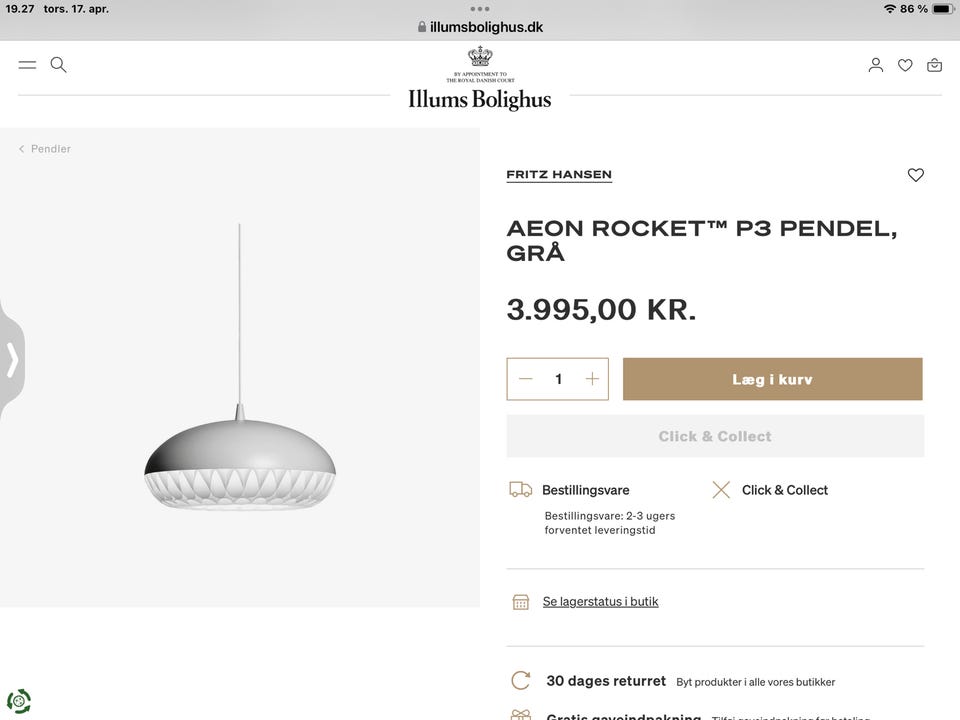This screenshot has width=960, height=720.
Task: Open the Fritz Hansen brand link
Action: [x=559, y=174]
